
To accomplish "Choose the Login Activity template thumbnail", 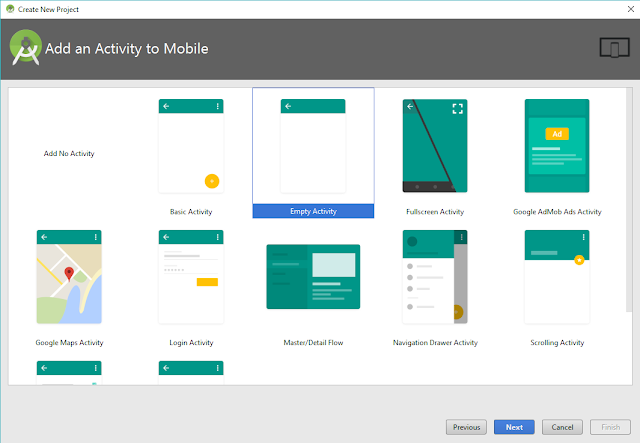I will point(191,277).
